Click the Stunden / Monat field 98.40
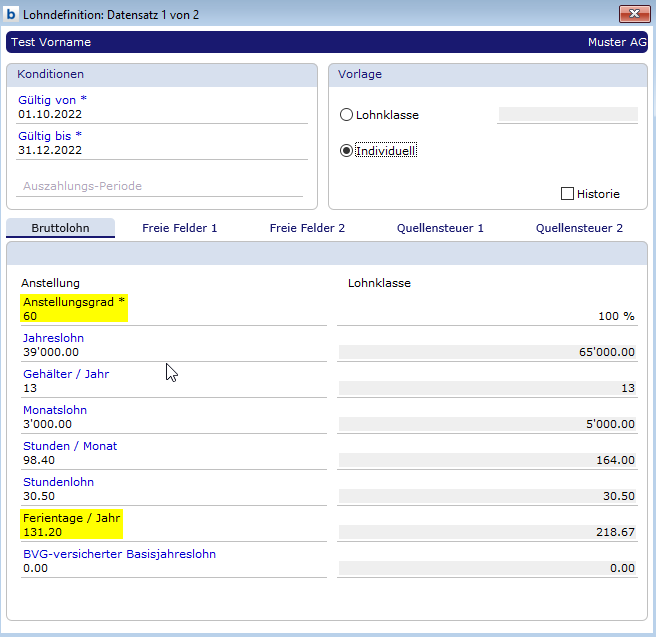The width and height of the screenshot is (656, 637). pyautogui.click(x=170, y=460)
